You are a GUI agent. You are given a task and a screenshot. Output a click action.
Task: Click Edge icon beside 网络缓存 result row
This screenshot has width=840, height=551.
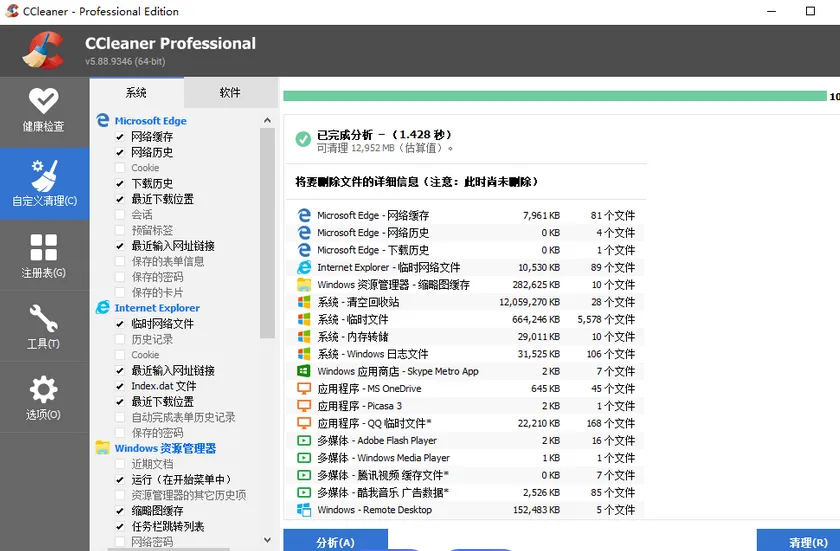click(304, 215)
